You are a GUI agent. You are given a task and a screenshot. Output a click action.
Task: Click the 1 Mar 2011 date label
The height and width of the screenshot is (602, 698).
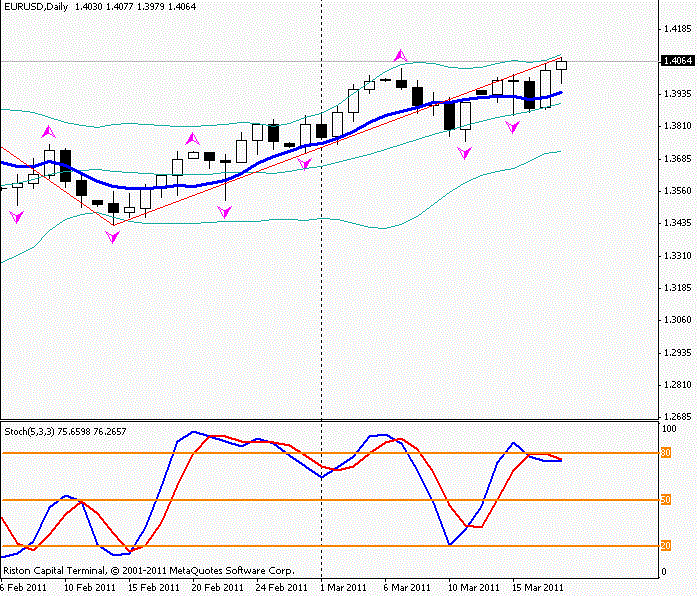[x=343, y=588]
